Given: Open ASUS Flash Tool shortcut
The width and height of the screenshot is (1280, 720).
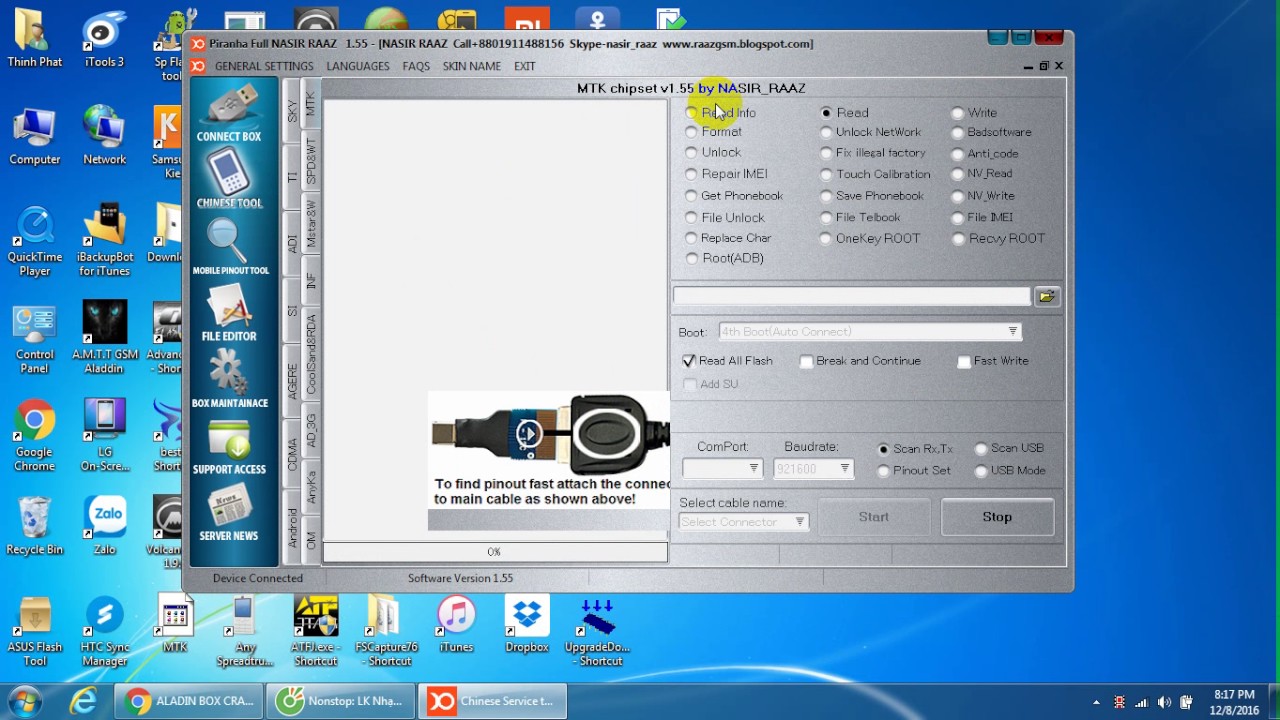Looking at the screenshot, I should [x=35, y=632].
